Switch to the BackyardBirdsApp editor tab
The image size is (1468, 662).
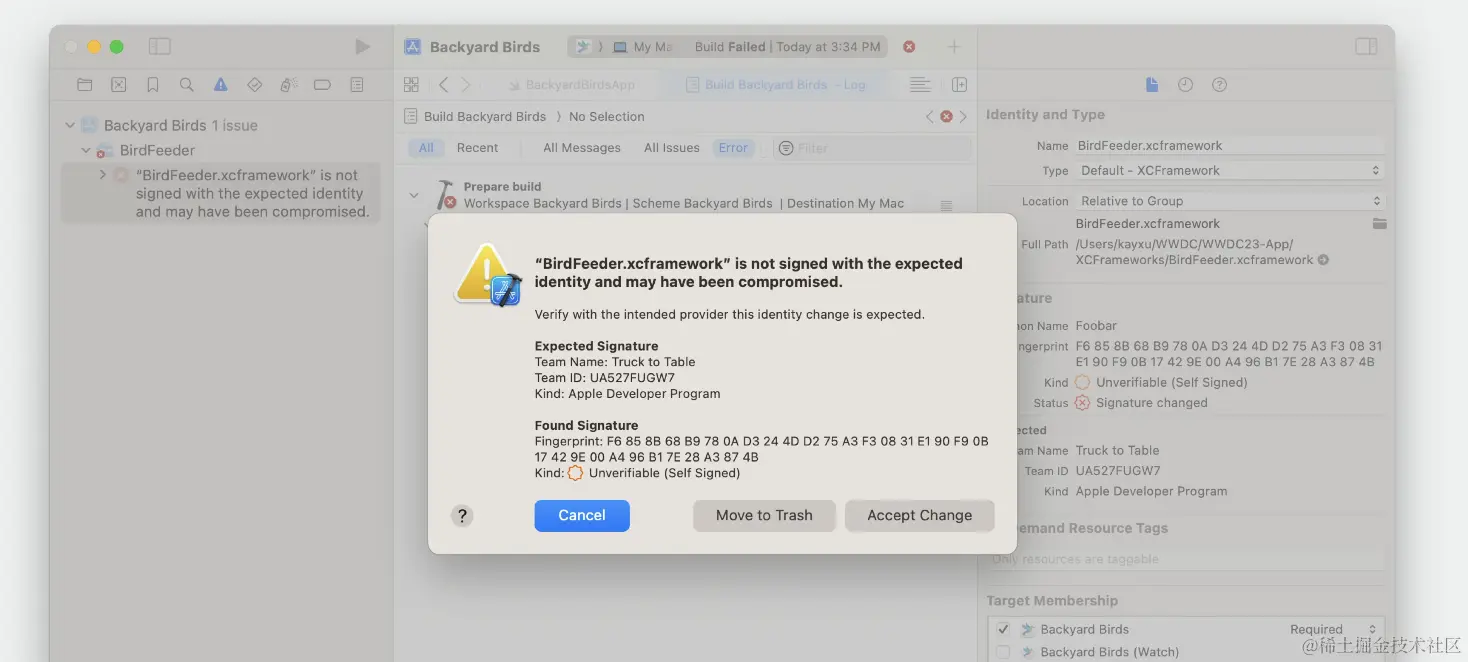[572, 85]
